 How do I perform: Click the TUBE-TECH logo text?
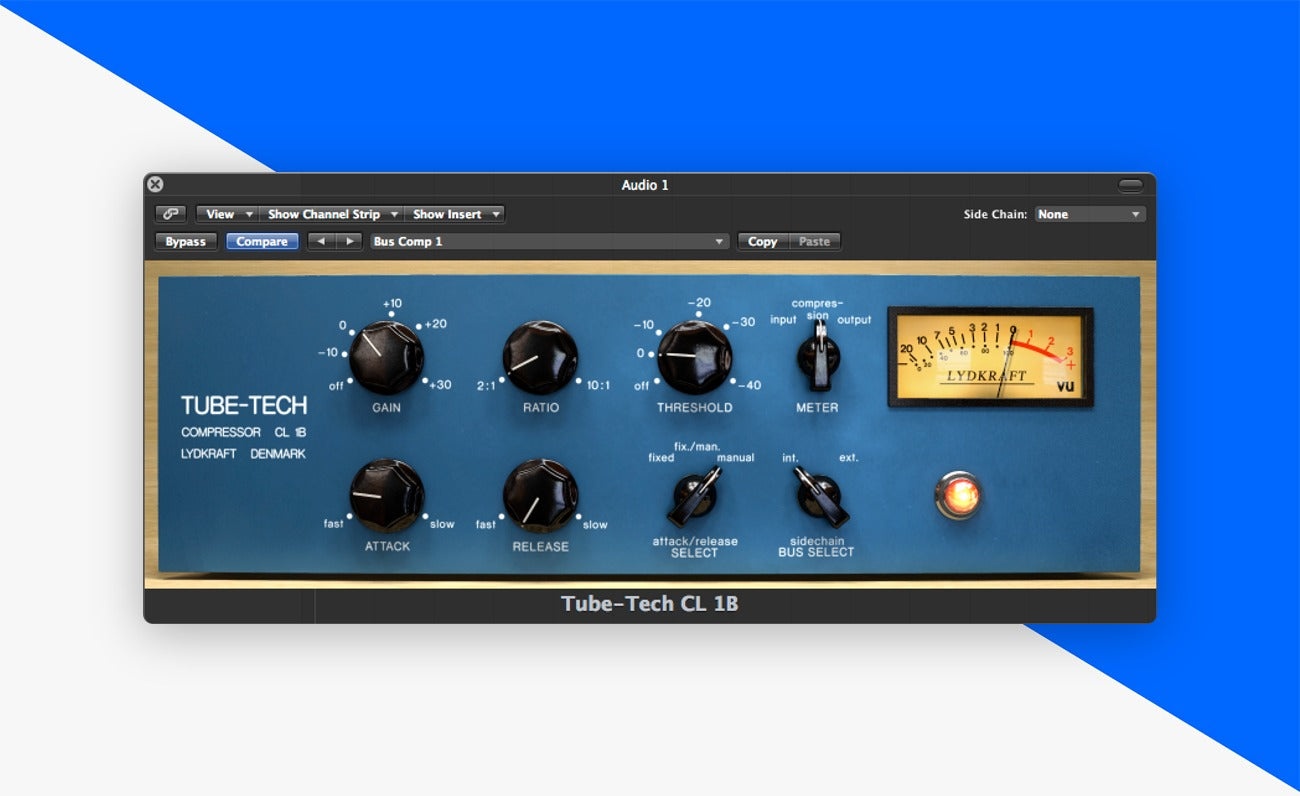click(244, 406)
